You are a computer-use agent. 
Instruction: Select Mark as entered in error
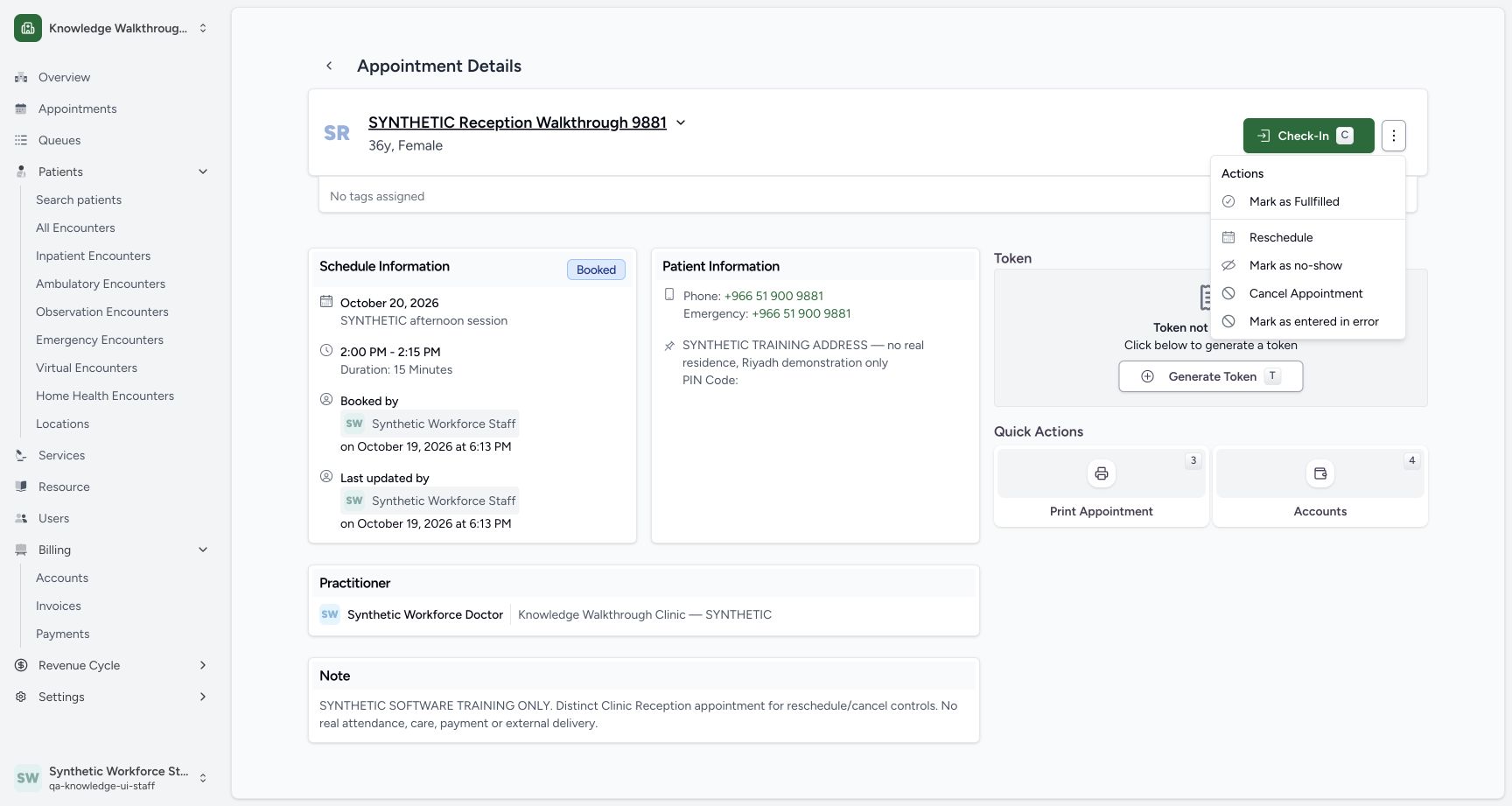(x=1307, y=321)
